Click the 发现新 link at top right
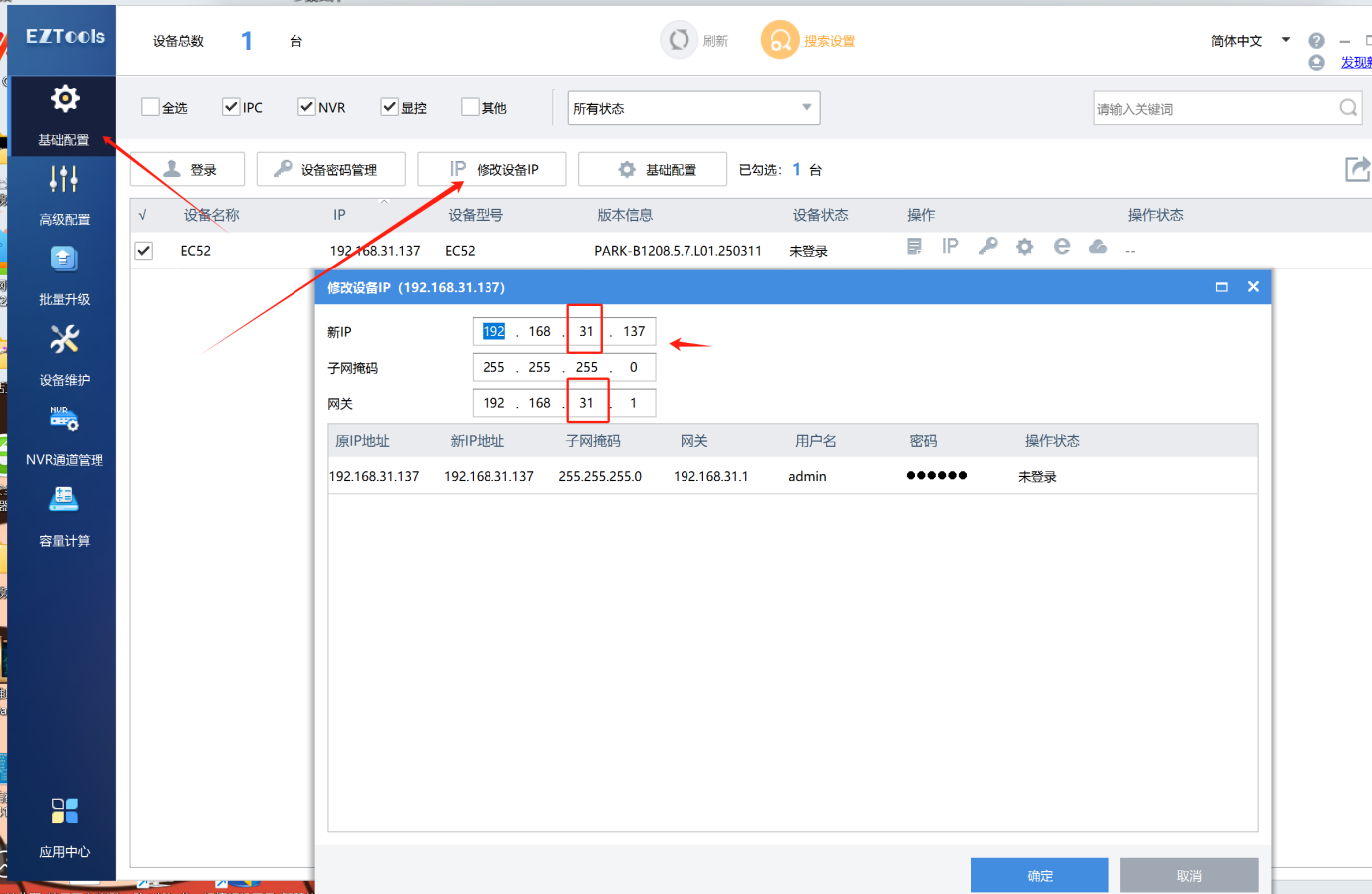Screen dimensions: 1372x894 (1356, 63)
